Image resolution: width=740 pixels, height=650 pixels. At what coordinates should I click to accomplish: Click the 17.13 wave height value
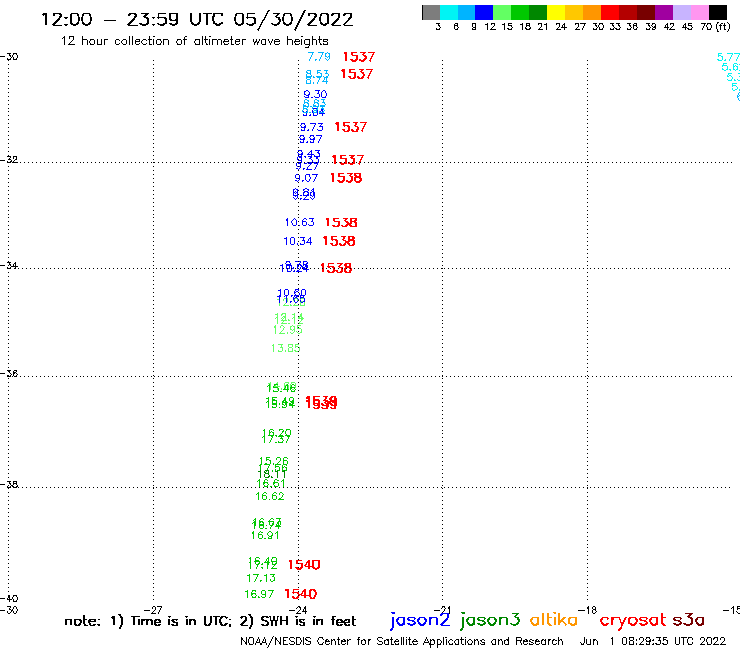pos(261,578)
